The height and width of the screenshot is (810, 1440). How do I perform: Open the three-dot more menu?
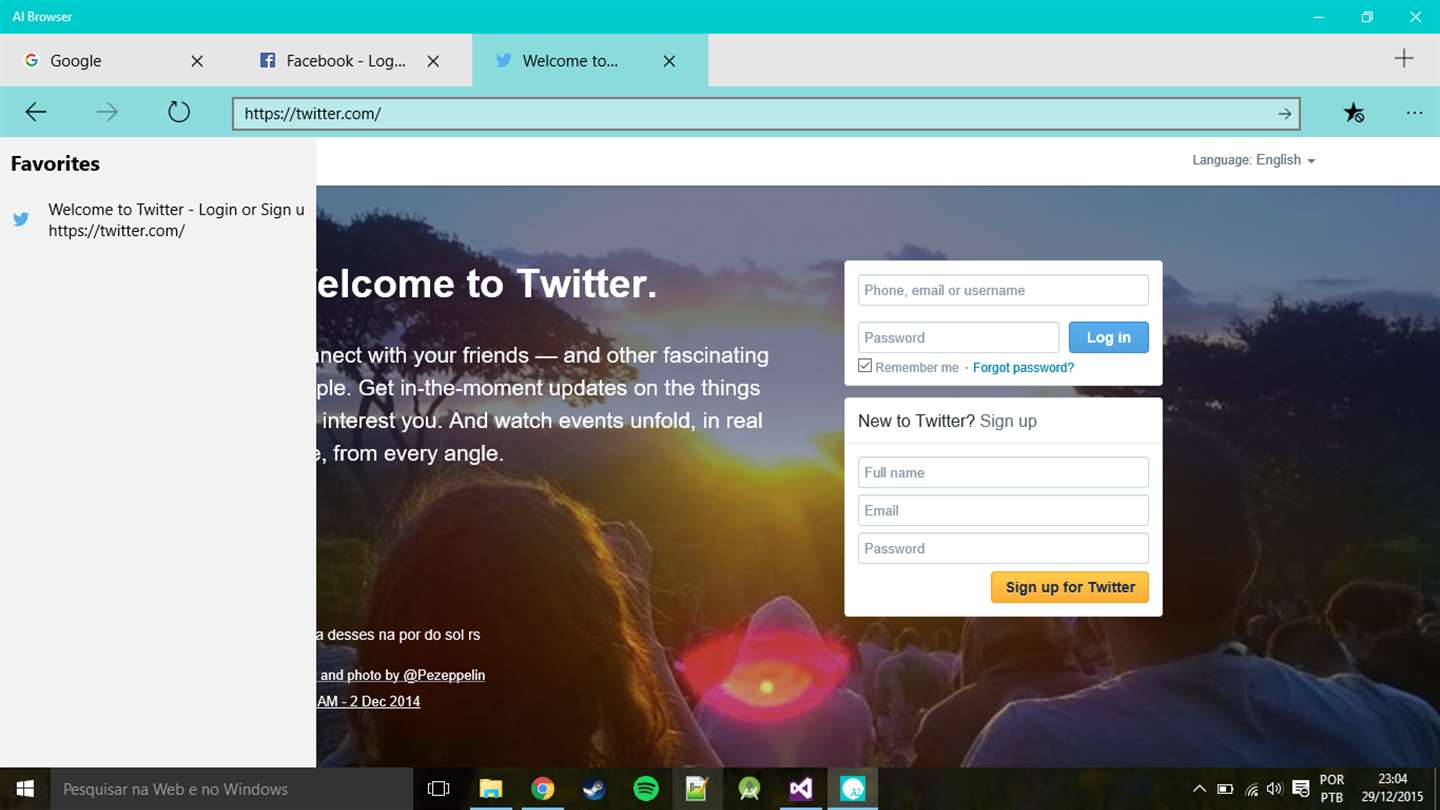click(x=1414, y=113)
